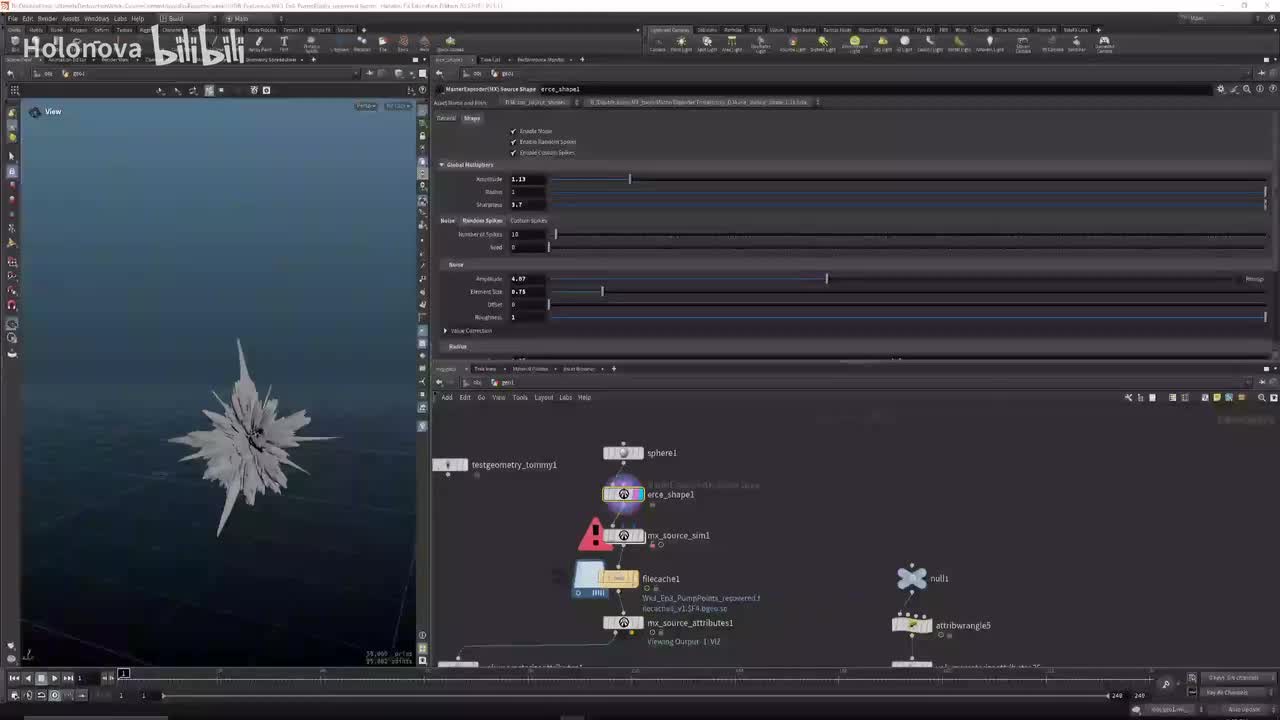Click the Spot Light shelf tool

pos(707,44)
